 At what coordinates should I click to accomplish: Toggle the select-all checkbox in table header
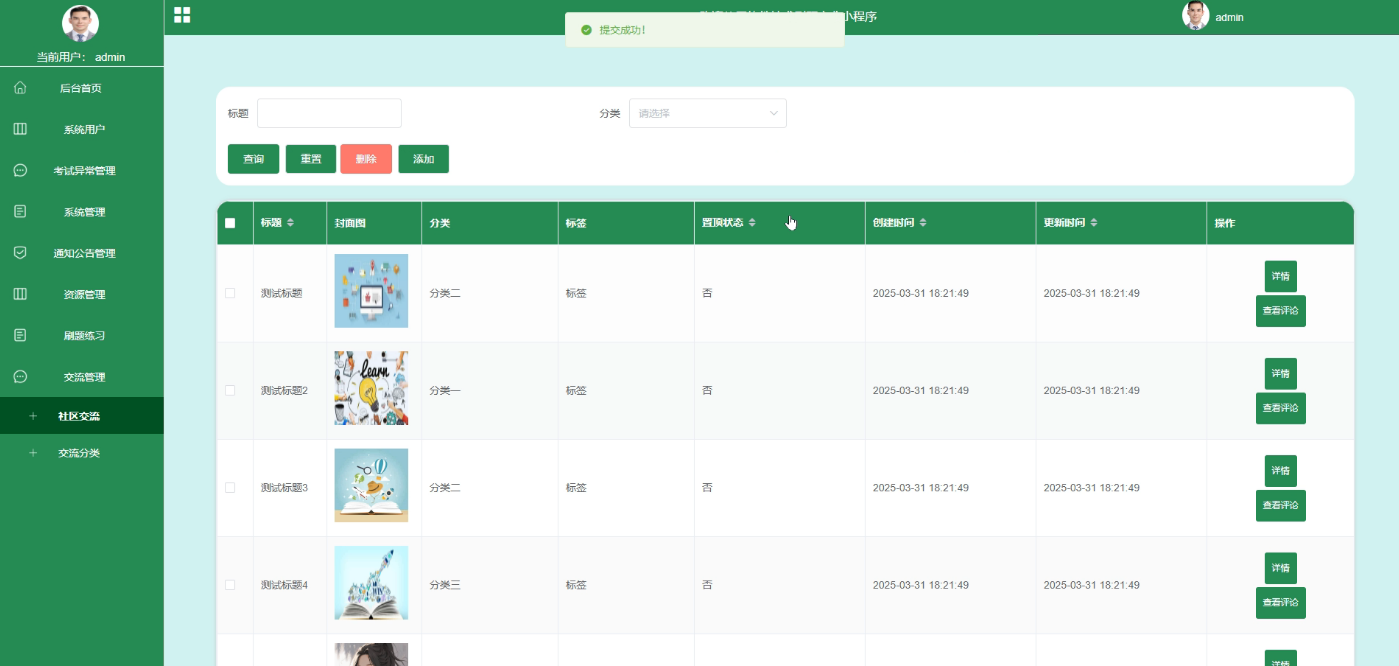pyautogui.click(x=230, y=223)
